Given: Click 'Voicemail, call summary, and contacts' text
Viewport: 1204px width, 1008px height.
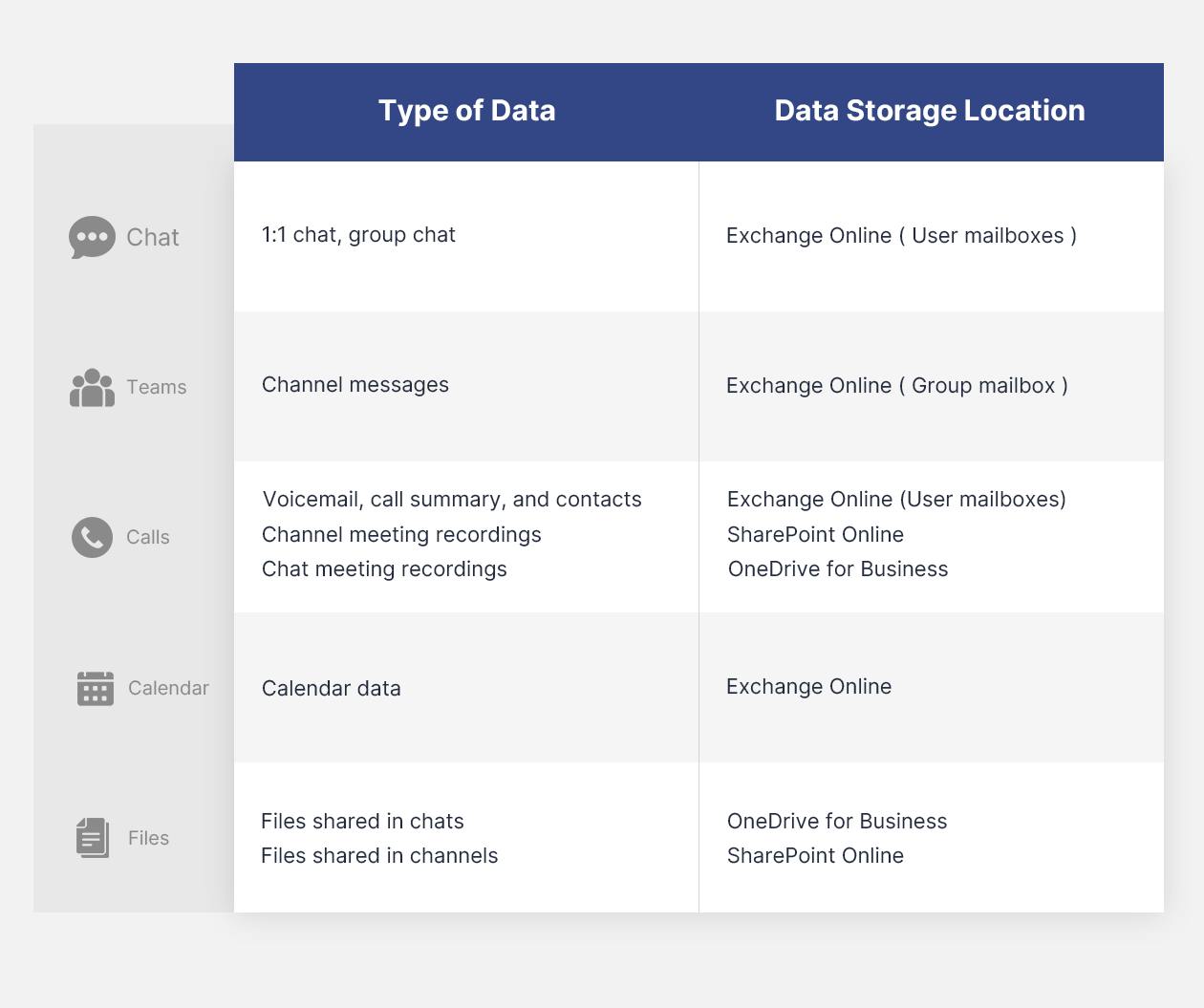Looking at the screenshot, I should tap(452, 500).
